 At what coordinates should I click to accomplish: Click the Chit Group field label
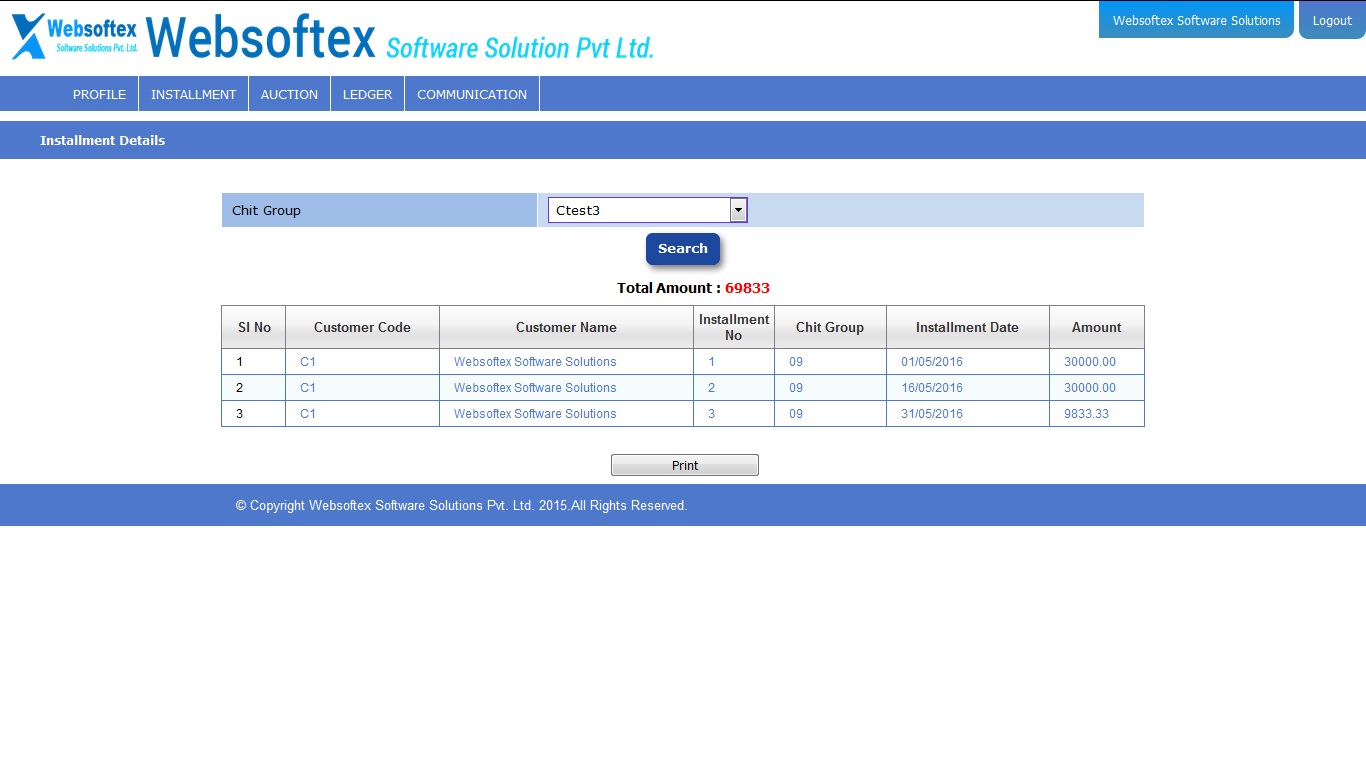(266, 211)
